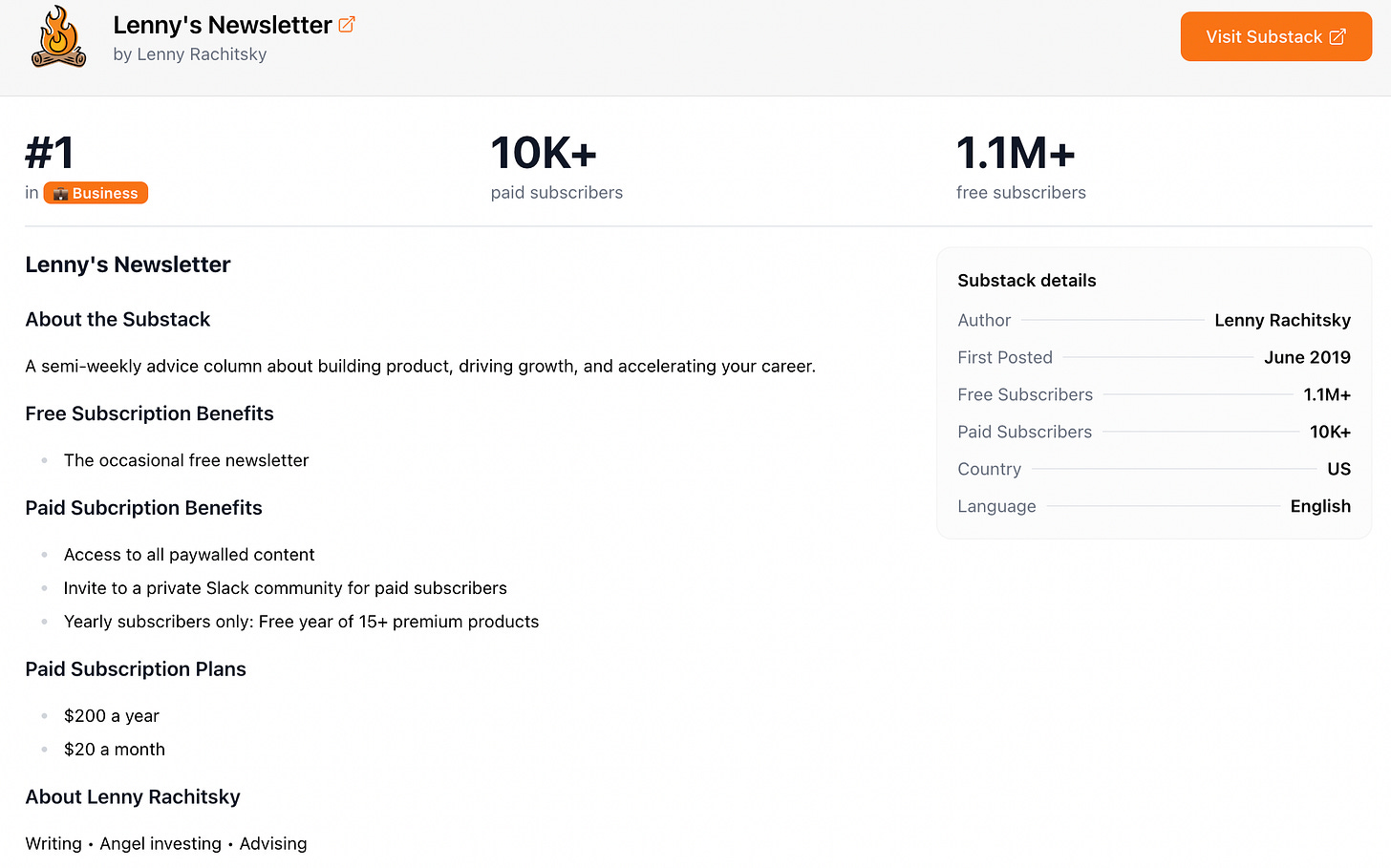The image size is (1391, 868).
Task: Select the 'Country' label
Action: (989, 469)
